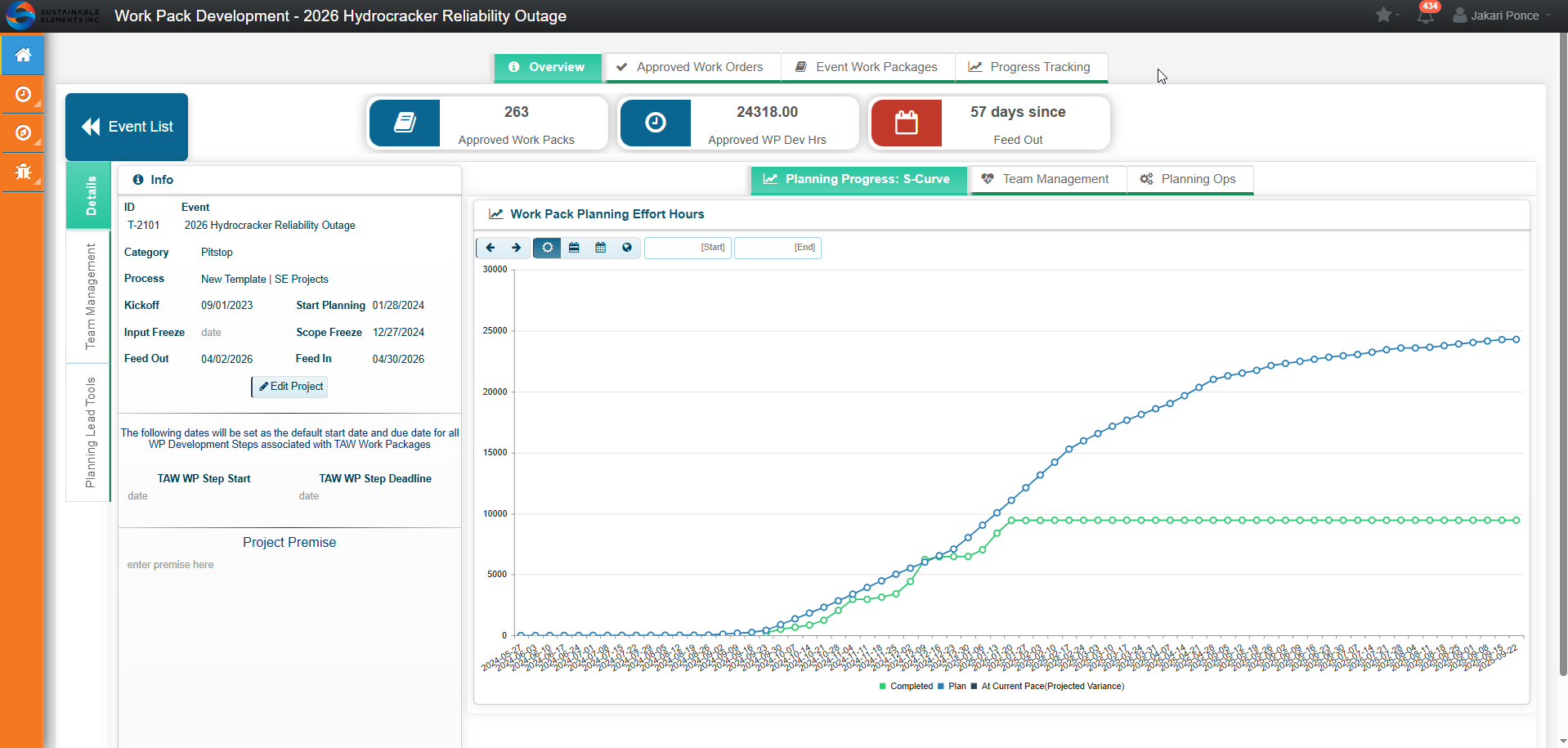
Task: Select the vertical Planning Lead Tools tab
Action: tap(89, 432)
